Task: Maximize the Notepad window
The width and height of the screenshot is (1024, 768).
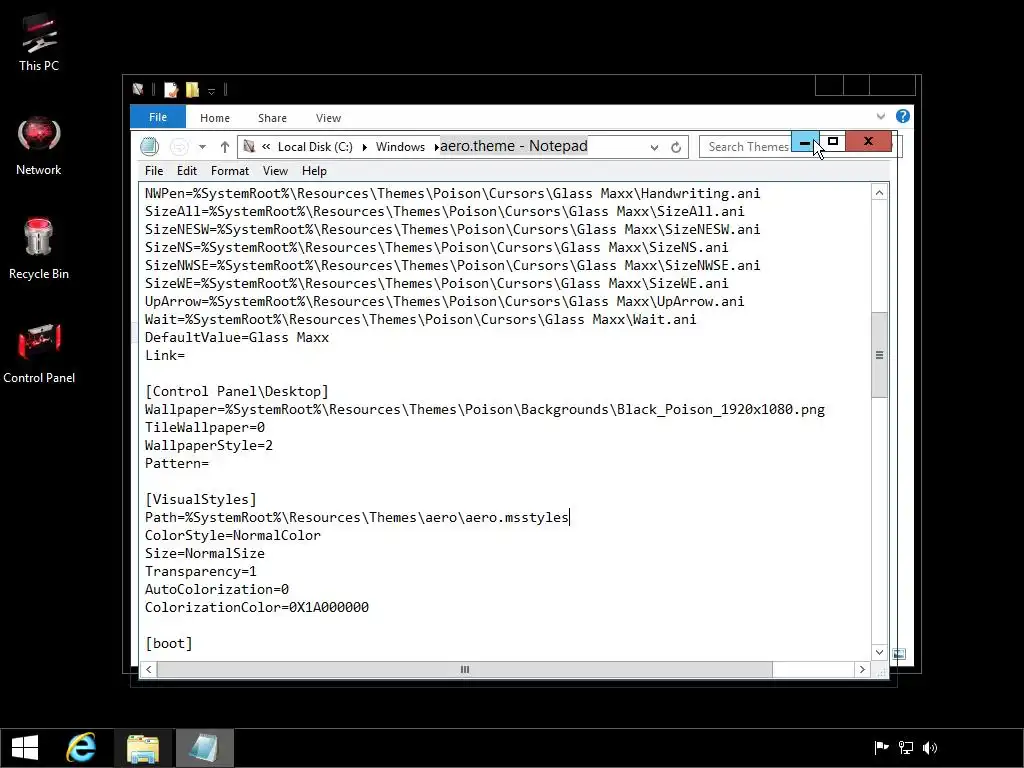Action: pyautogui.click(x=833, y=141)
